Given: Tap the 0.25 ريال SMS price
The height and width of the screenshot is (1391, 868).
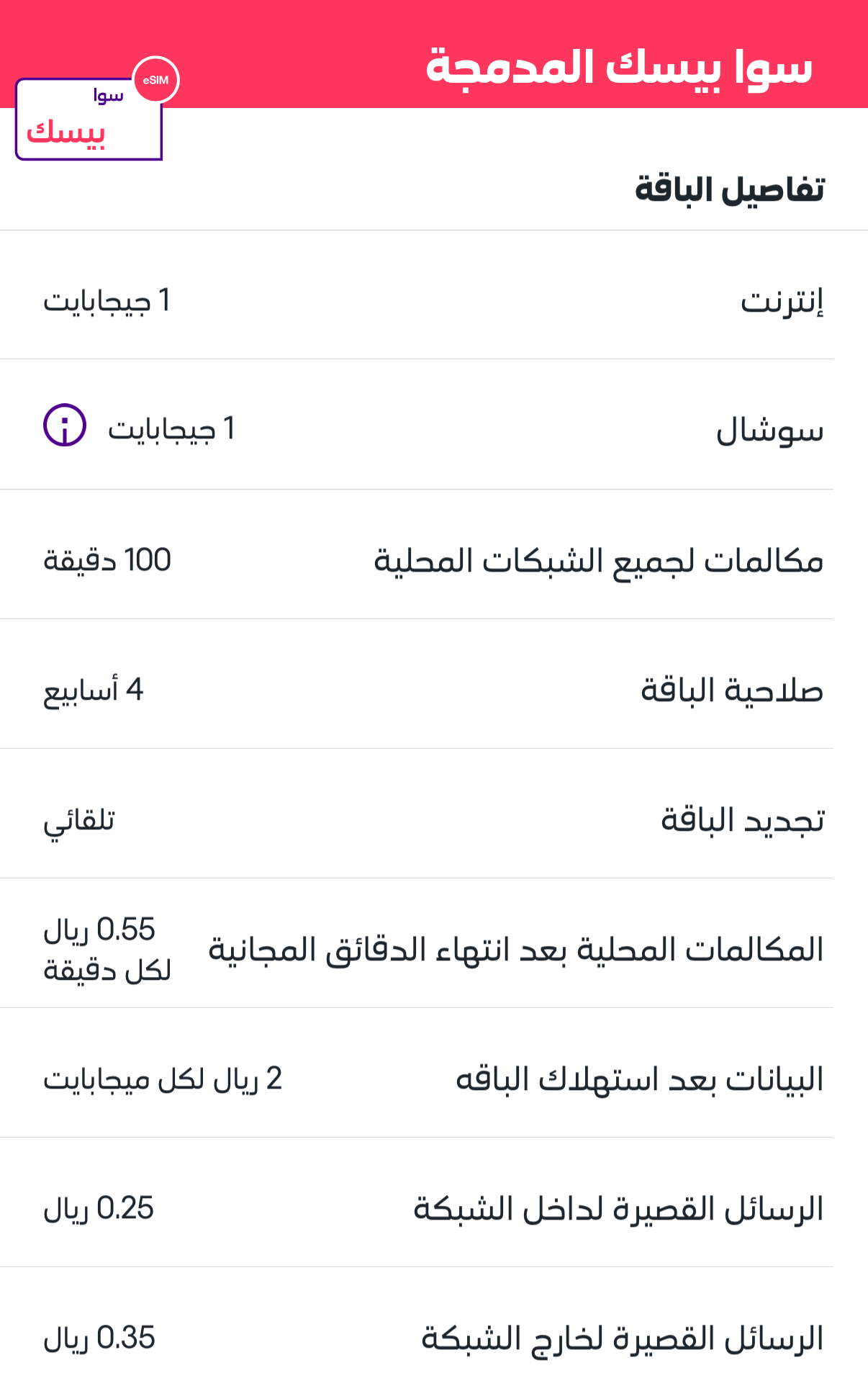Looking at the screenshot, I should point(99,1209).
